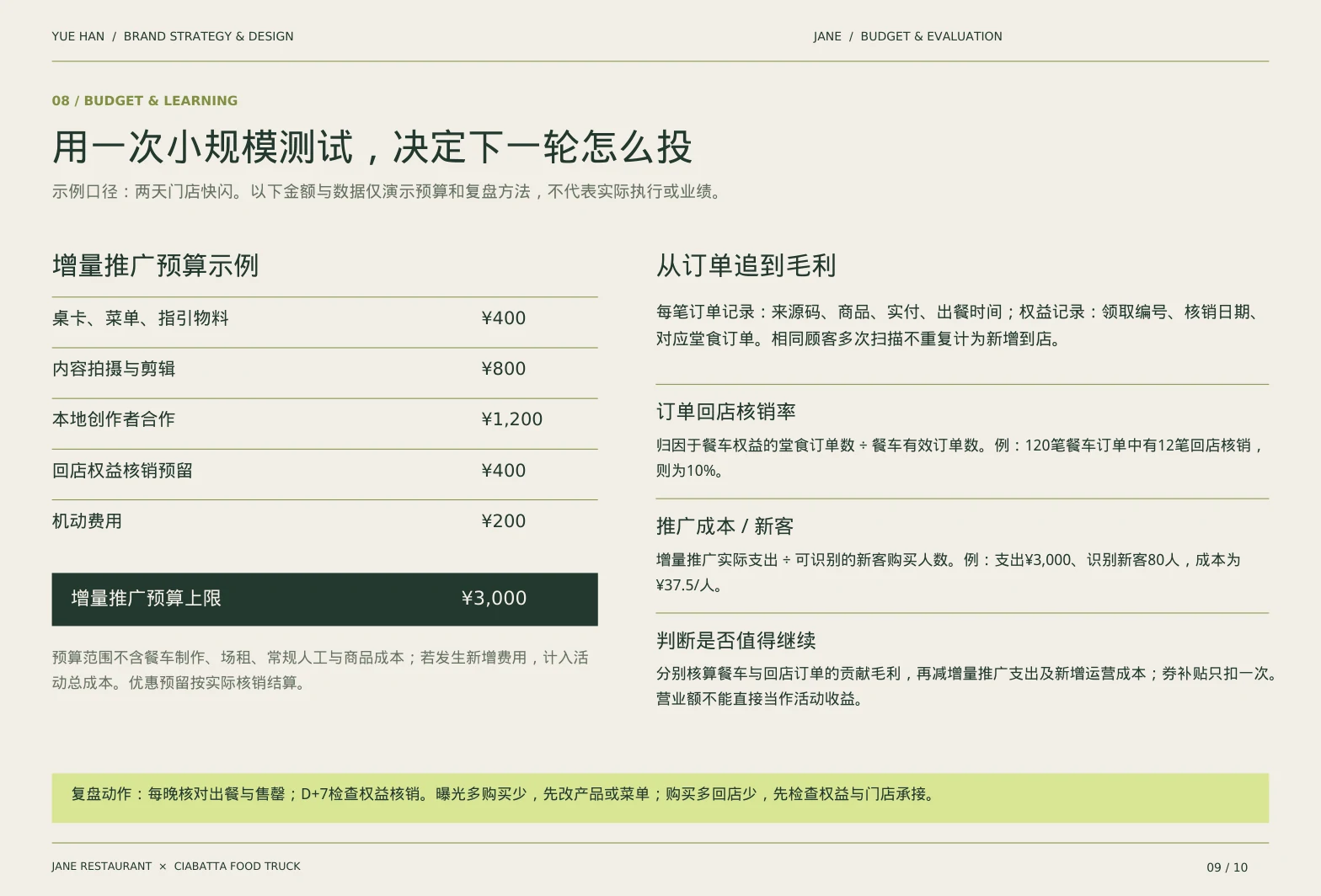Click the subtitle beginning '示例口径：两天门店快闪'
The height and width of the screenshot is (896, 1321).
tap(388, 191)
